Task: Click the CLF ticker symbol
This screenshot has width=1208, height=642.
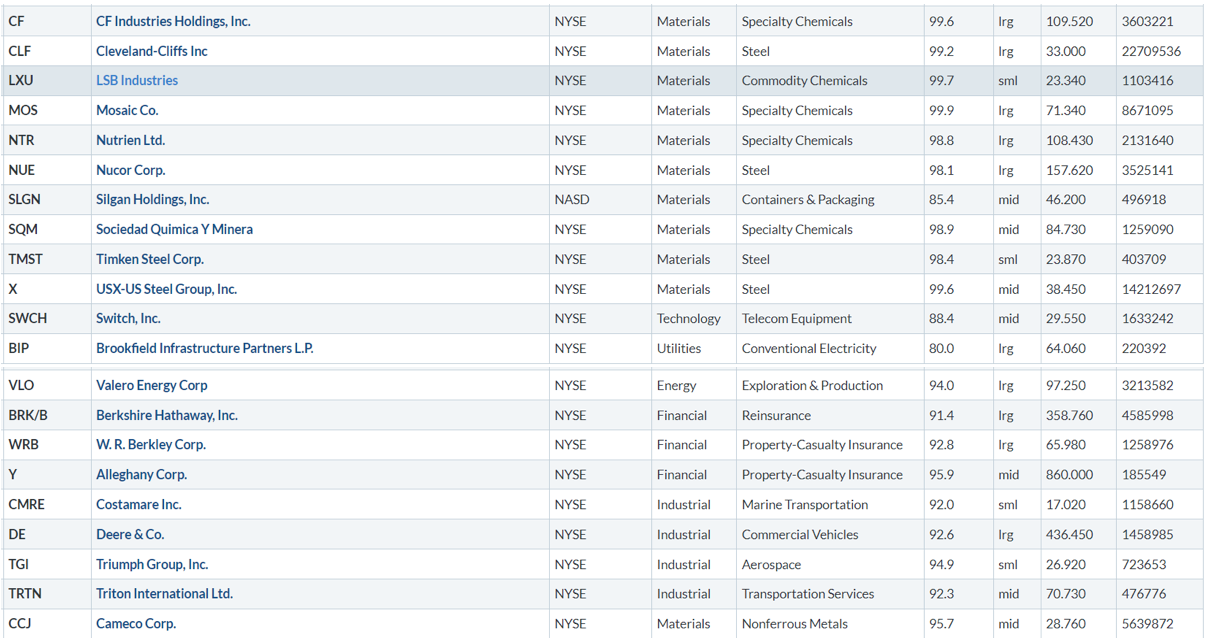Action: click(21, 51)
